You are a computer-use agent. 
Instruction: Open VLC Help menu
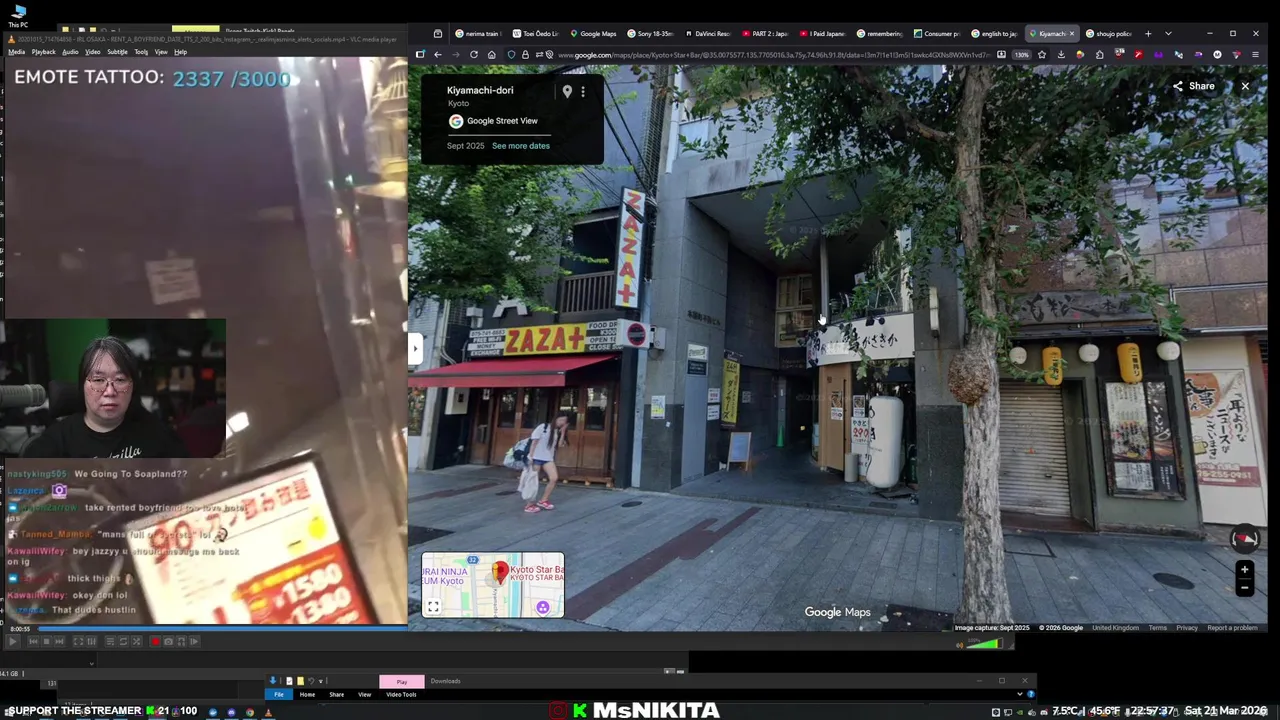(x=180, y=52)
